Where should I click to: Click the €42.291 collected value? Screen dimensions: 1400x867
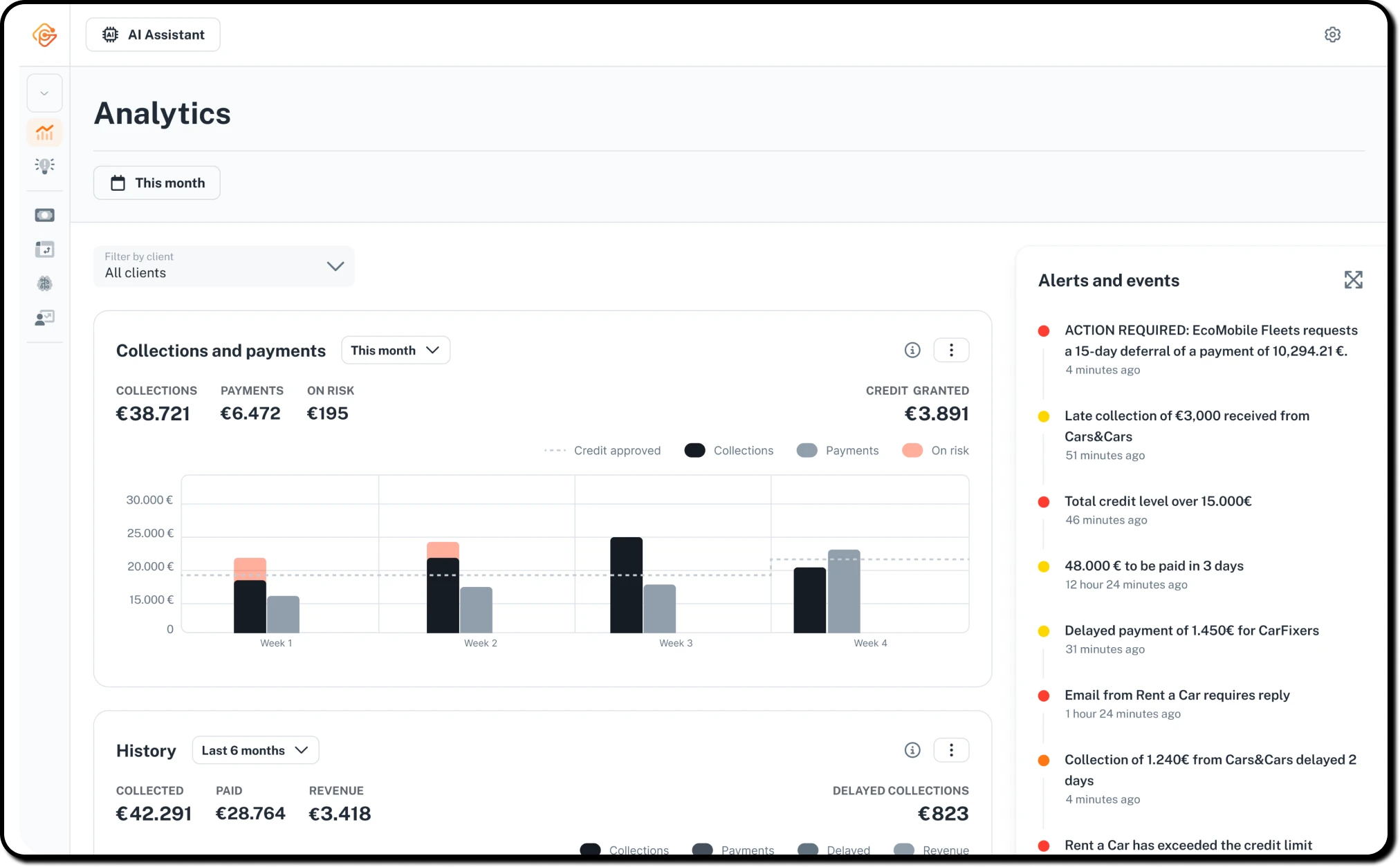tap(154, 814)
